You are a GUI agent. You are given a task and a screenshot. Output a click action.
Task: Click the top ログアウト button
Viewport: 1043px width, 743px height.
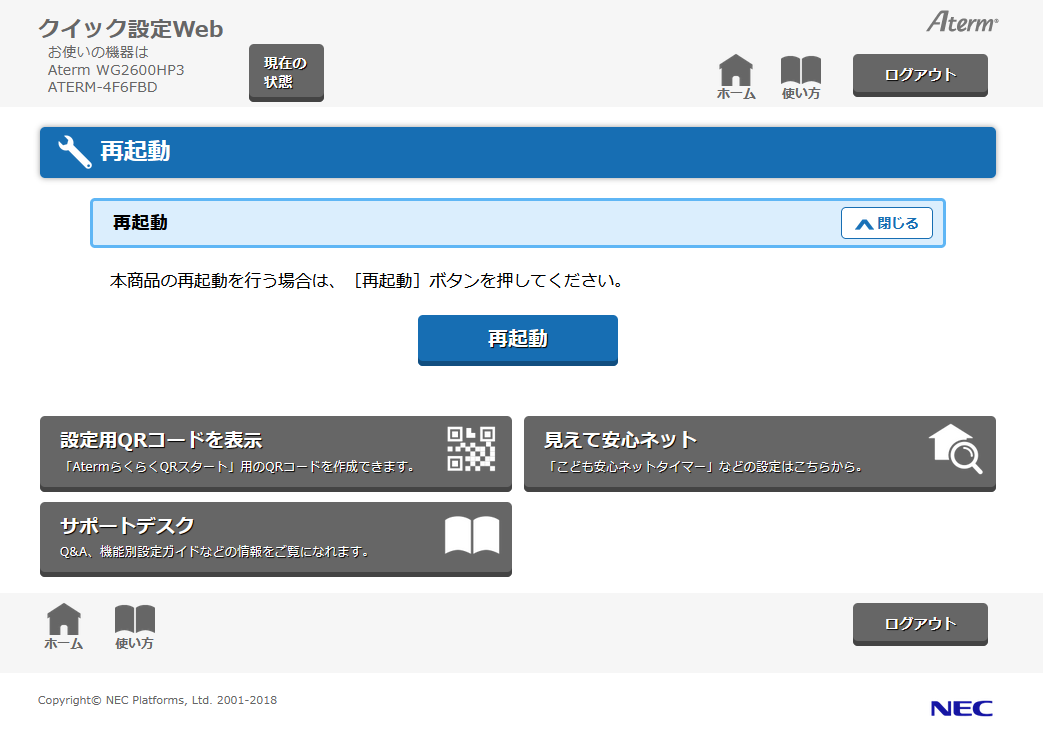click(920, 75)
